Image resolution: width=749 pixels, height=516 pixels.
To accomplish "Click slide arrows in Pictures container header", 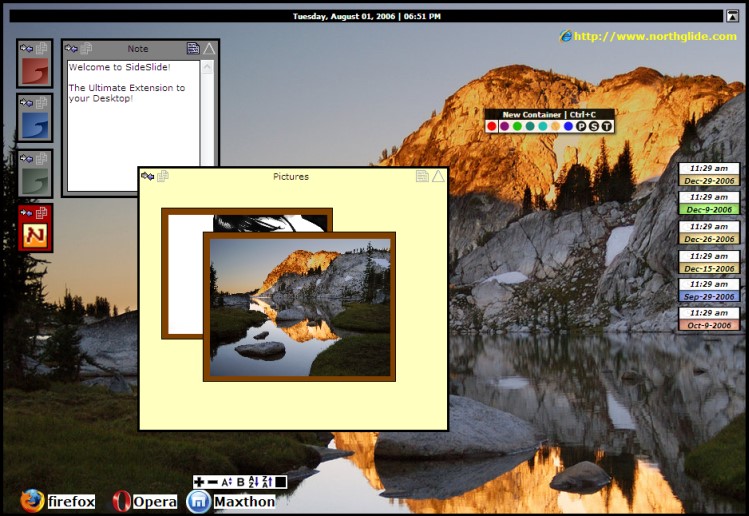I will 148,176.
